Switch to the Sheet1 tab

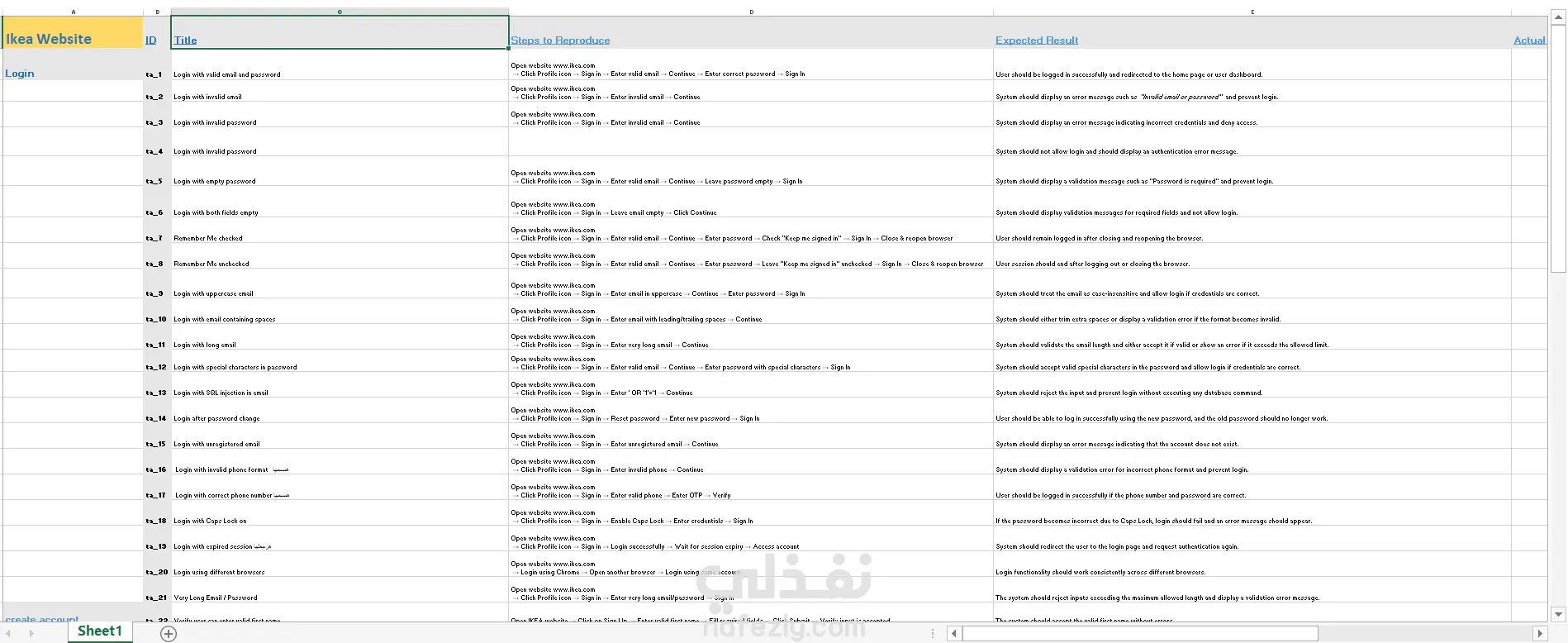99,631
